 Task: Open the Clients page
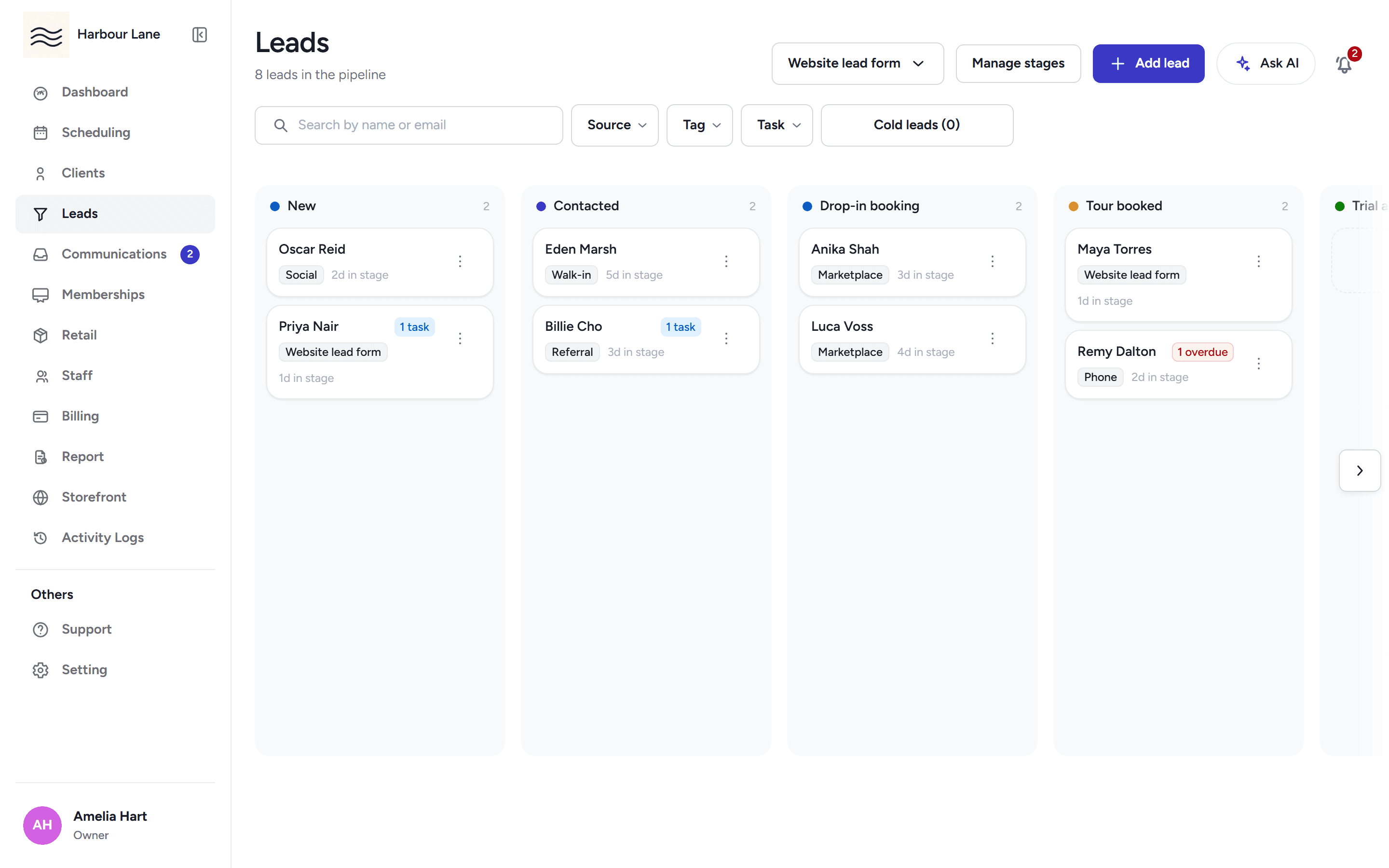pyautogui.click(x=115, y=174)
